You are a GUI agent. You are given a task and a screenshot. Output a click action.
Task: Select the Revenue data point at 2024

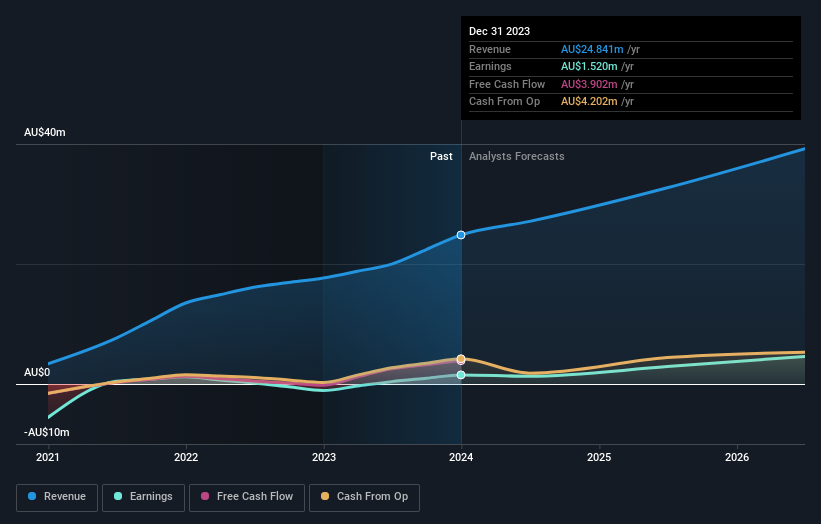click(x=461, y=235)
